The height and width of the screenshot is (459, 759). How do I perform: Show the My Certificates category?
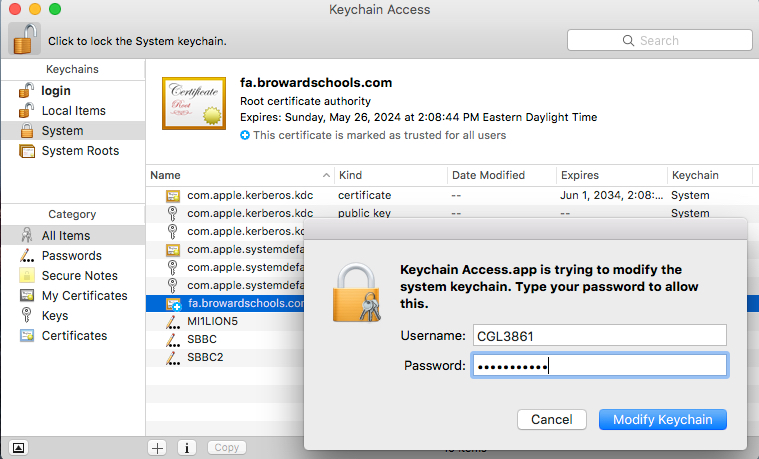85,295
